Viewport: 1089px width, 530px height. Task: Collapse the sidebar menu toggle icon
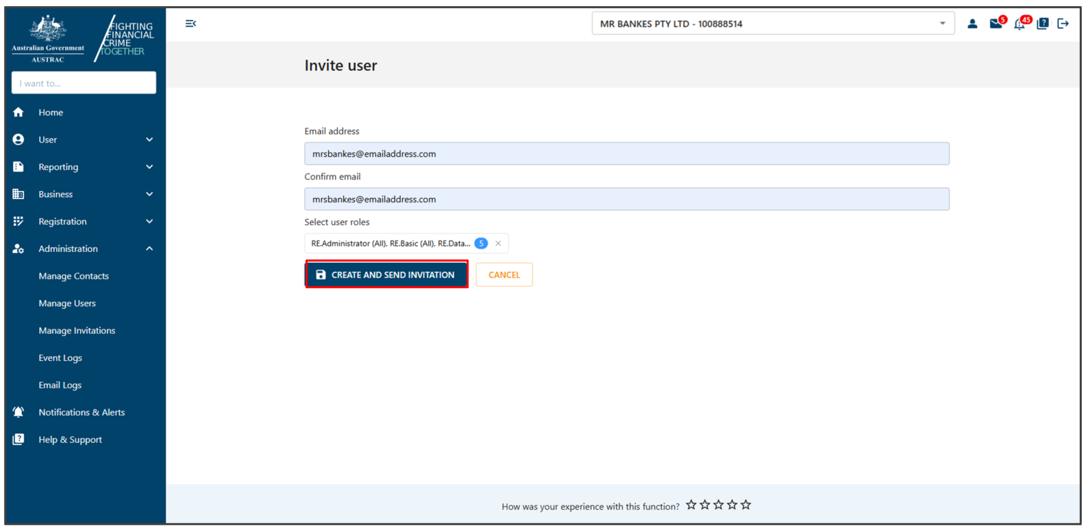pos(190,24)
